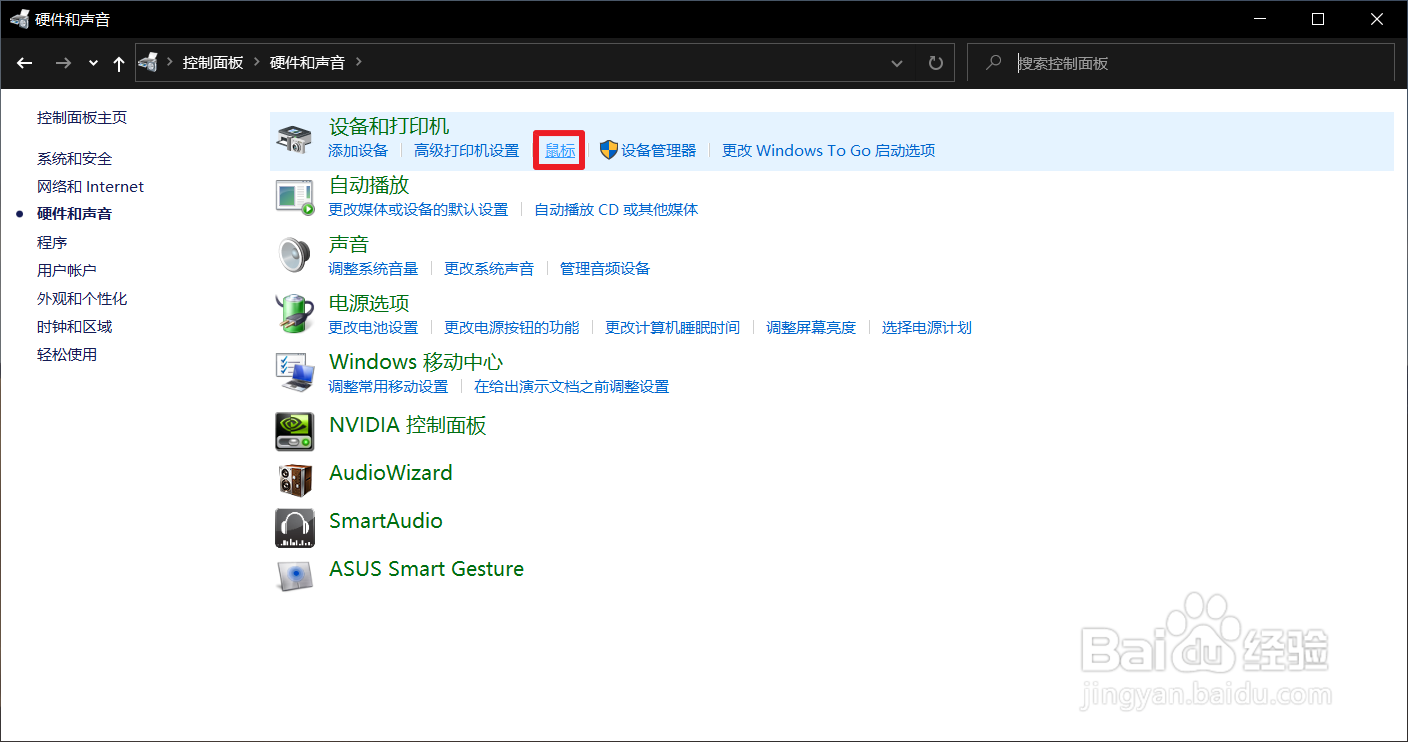Open 程序 in the sidebar
The image size is (1408, 742).
52,243
